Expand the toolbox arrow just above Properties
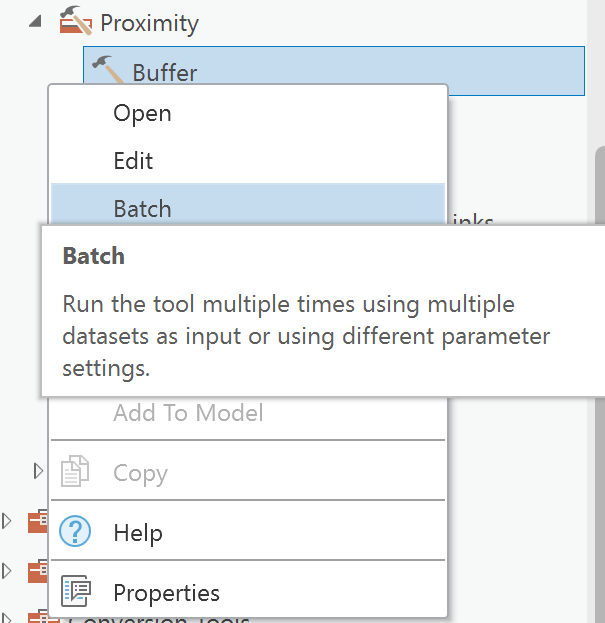The height and width of the screenshot is (623, 605). (8, 571)
